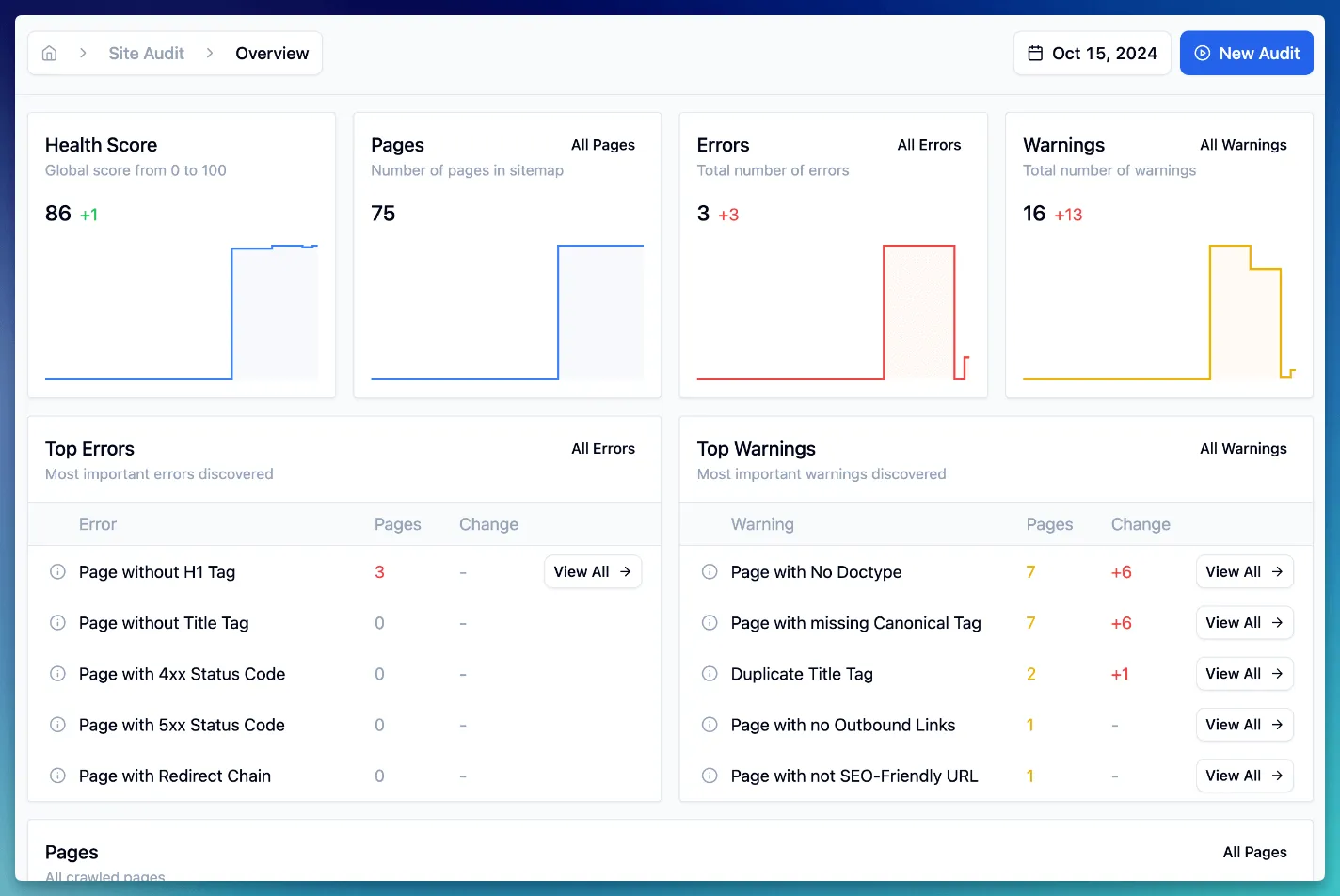
Task: Click the chevron between Site Audit and Overview
Action: 209,53
